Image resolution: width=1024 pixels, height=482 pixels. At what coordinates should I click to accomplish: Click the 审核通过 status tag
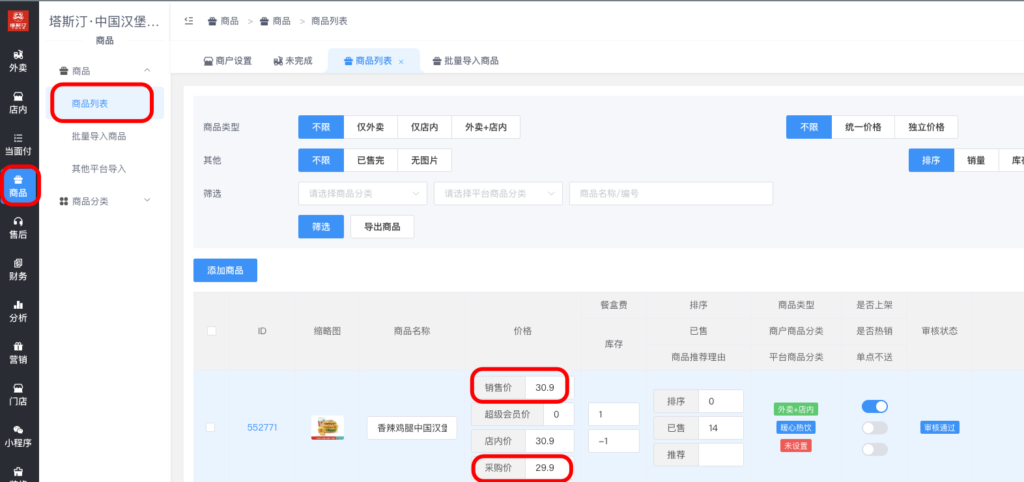(939, 428)
